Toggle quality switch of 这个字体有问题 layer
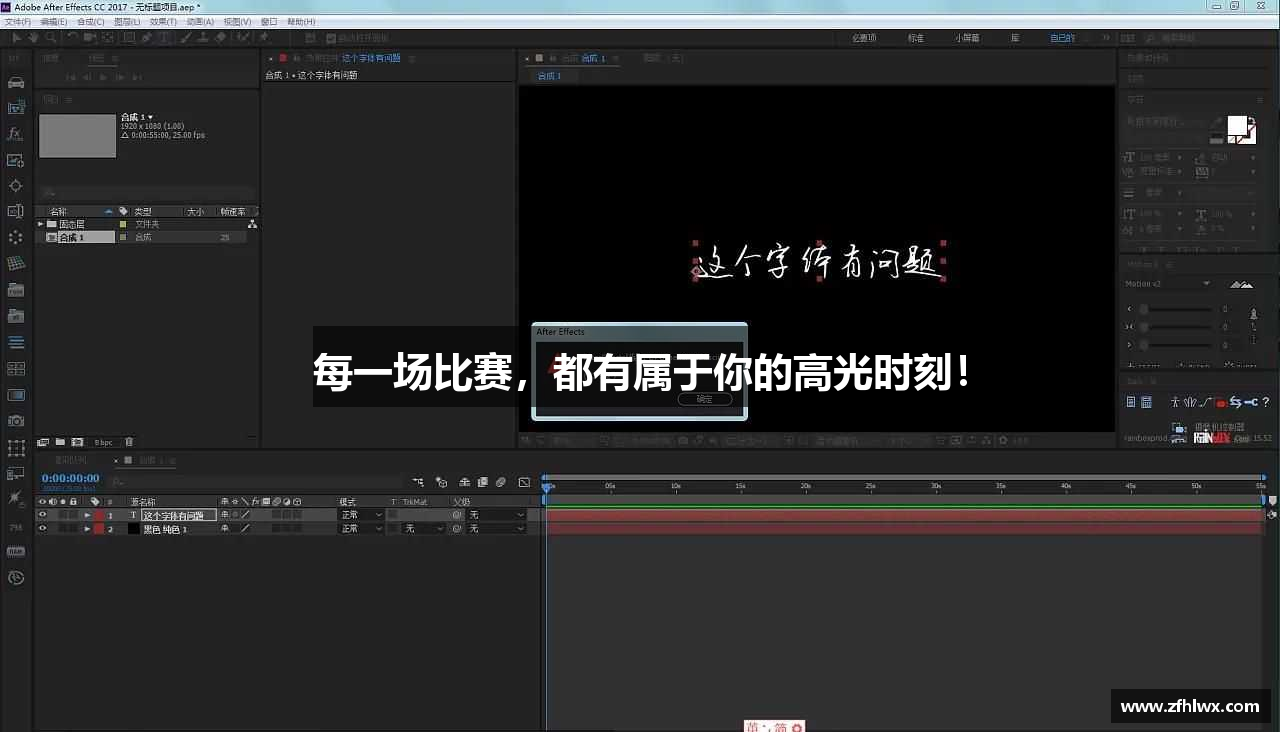 245,515
